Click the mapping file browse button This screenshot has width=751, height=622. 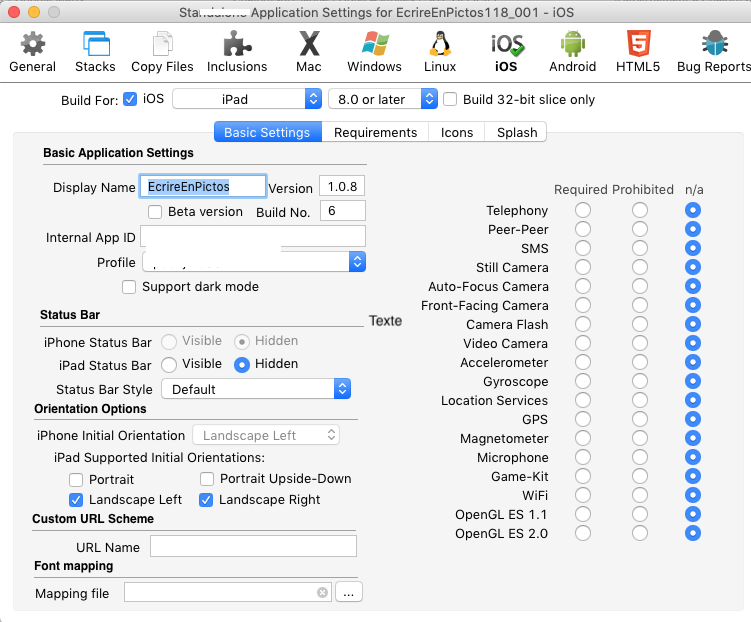click(x=348, y=593)
